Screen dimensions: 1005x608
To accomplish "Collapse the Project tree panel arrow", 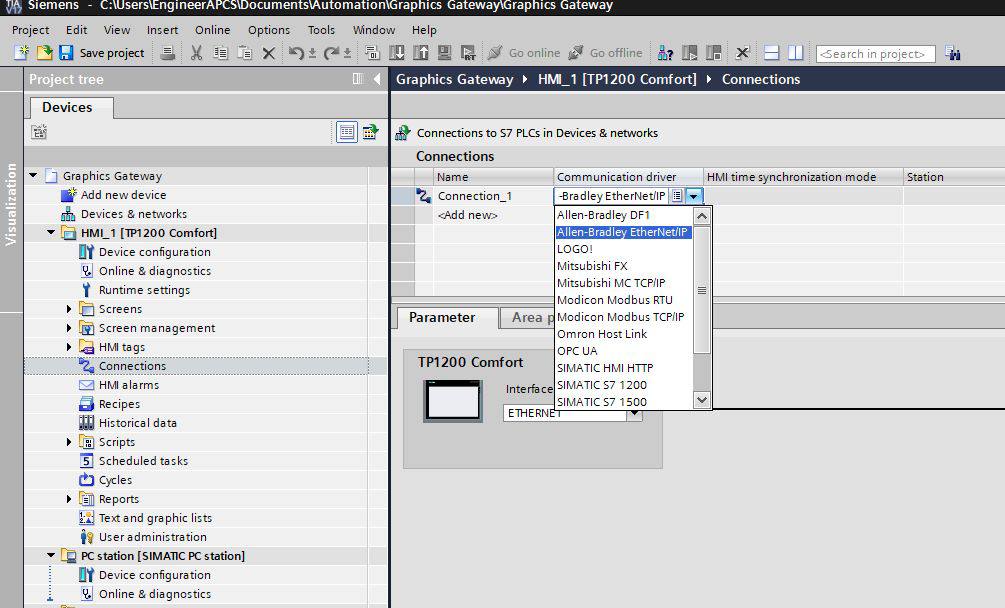I will point(377,79).
